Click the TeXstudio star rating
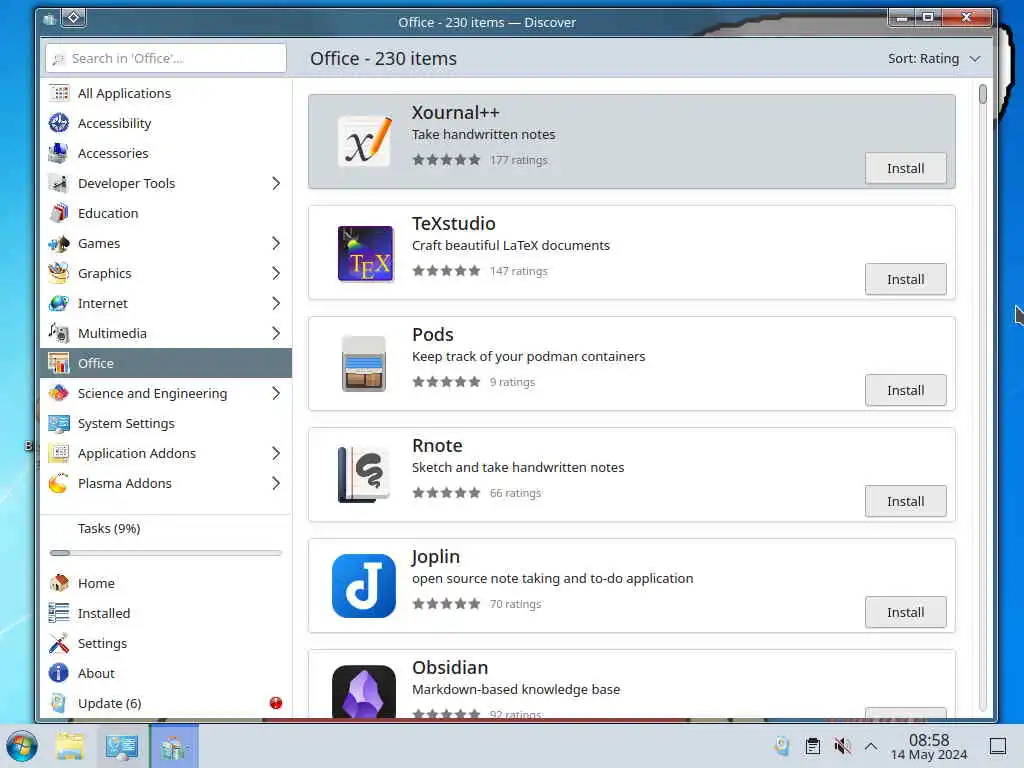The height and width of the screenshot is (768, 1024). coord(446,271)
